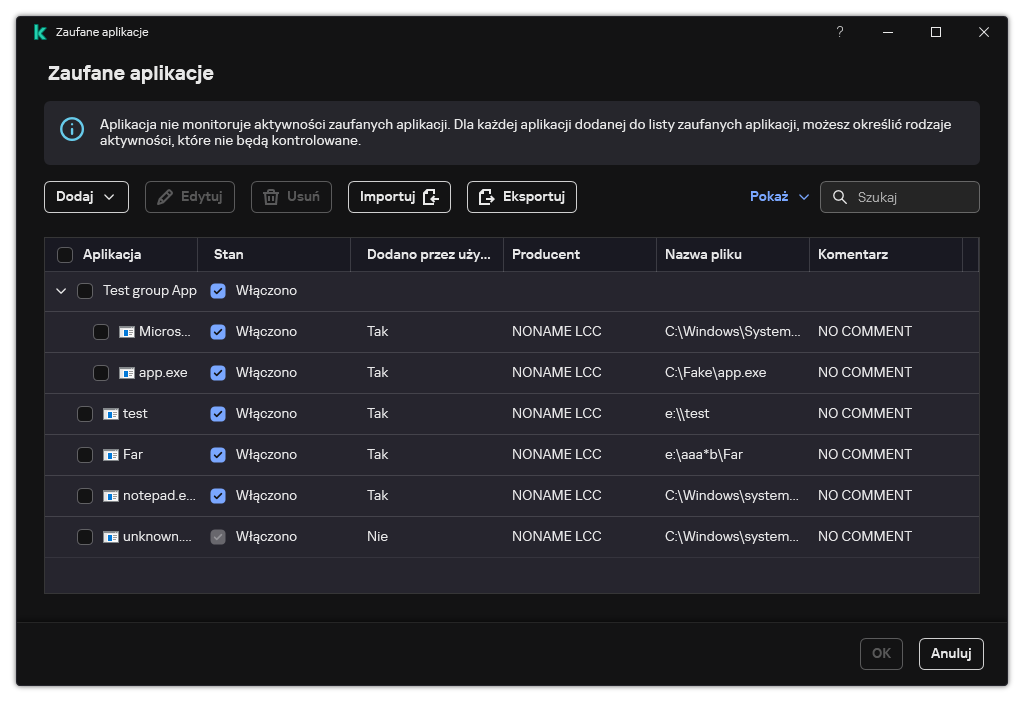Screen dimensions: 1024x702
Task: Disable the Włączono checkbox for app.exe
Action: (218, 373)
